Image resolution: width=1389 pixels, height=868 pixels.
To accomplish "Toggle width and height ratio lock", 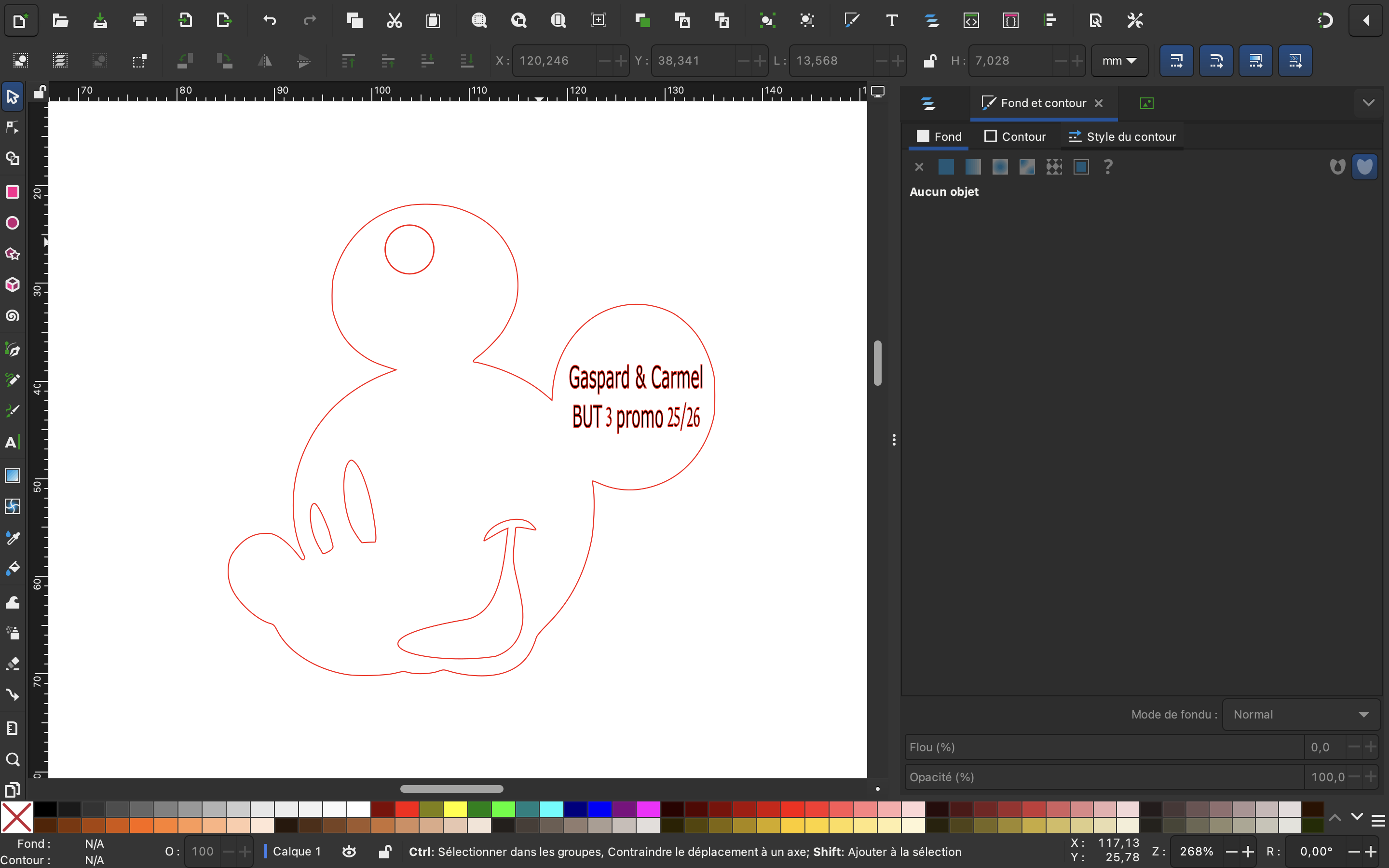I will (x=930, y=60).
